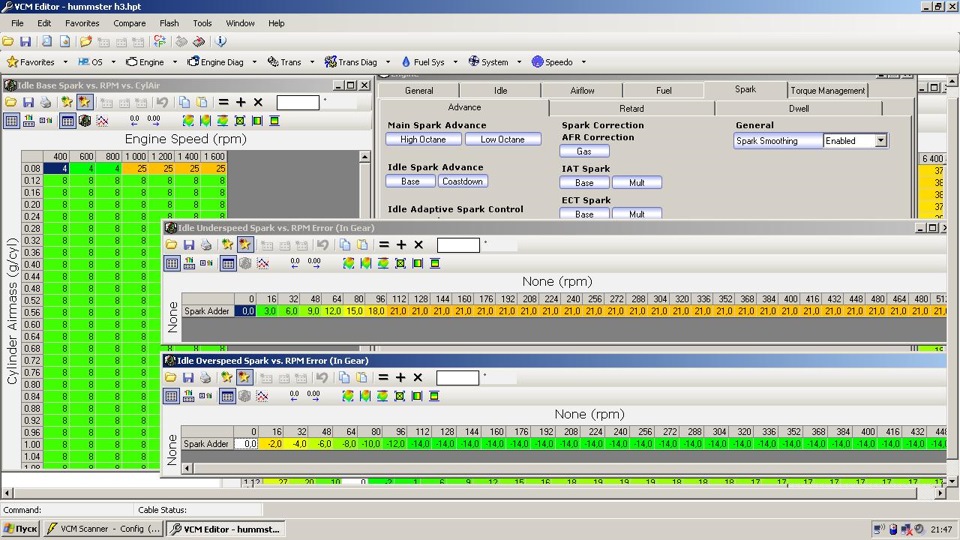Save file icon in main toolbar
The height and width of the screenshot is (540, 960).
(25, 42)
